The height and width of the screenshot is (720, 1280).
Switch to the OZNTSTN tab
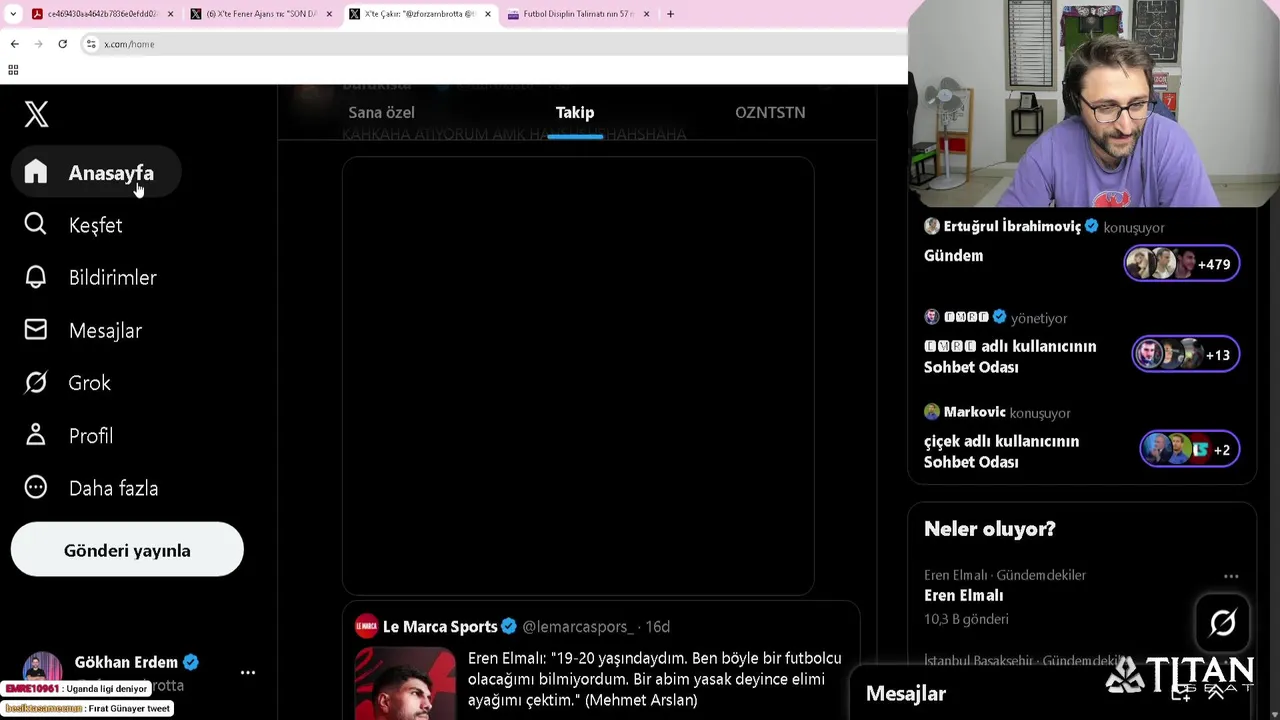770,112
